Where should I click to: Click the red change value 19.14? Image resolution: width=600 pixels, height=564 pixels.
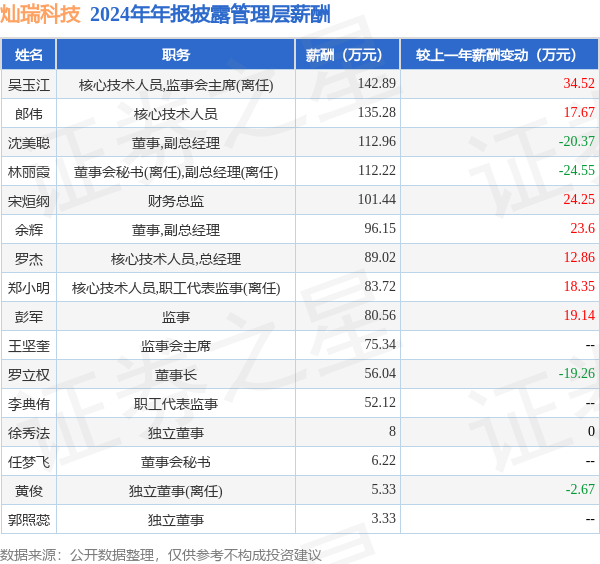[579, 315]
